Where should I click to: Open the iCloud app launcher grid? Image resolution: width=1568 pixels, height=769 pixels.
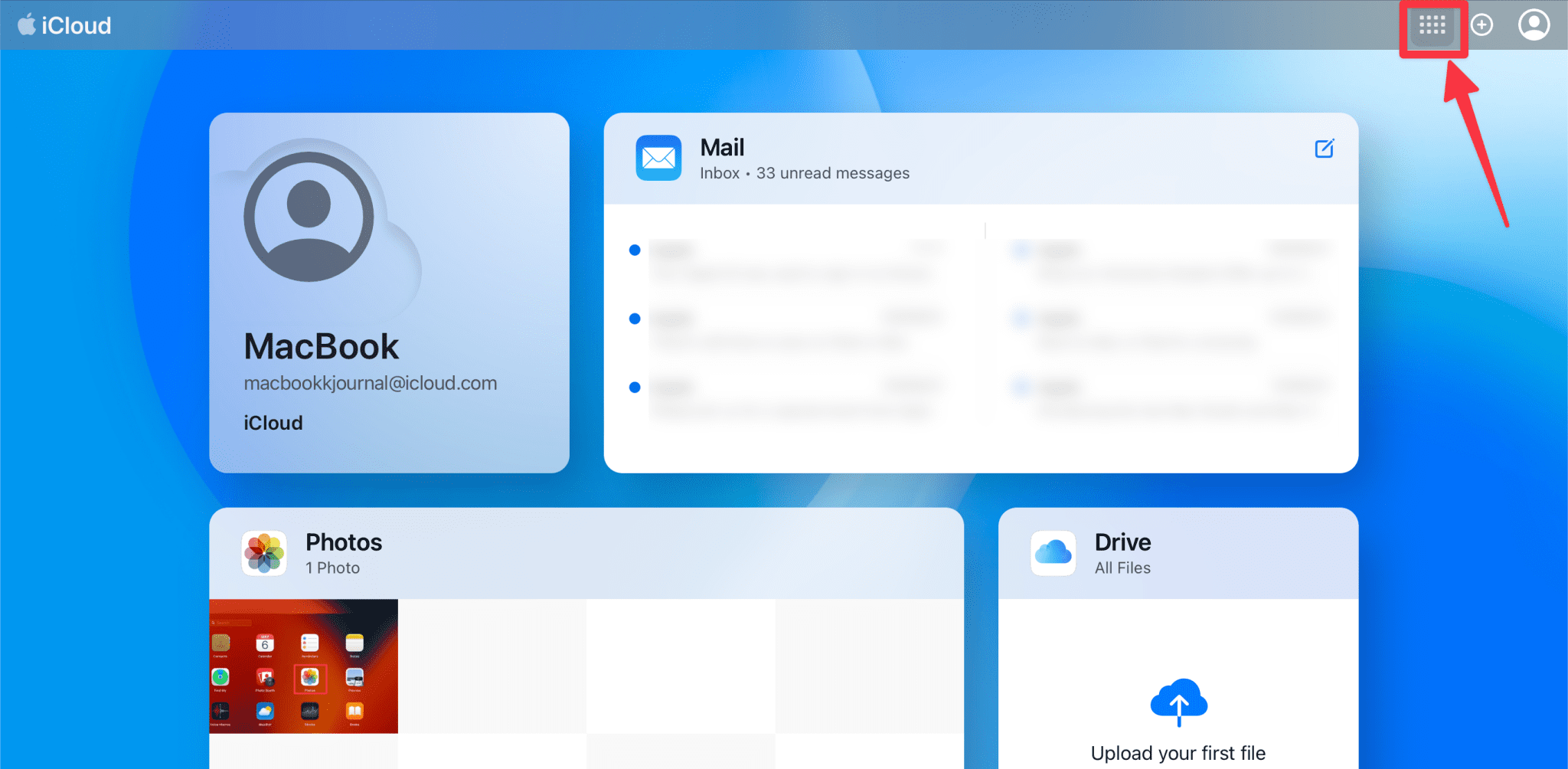[x=1432, y=25]
